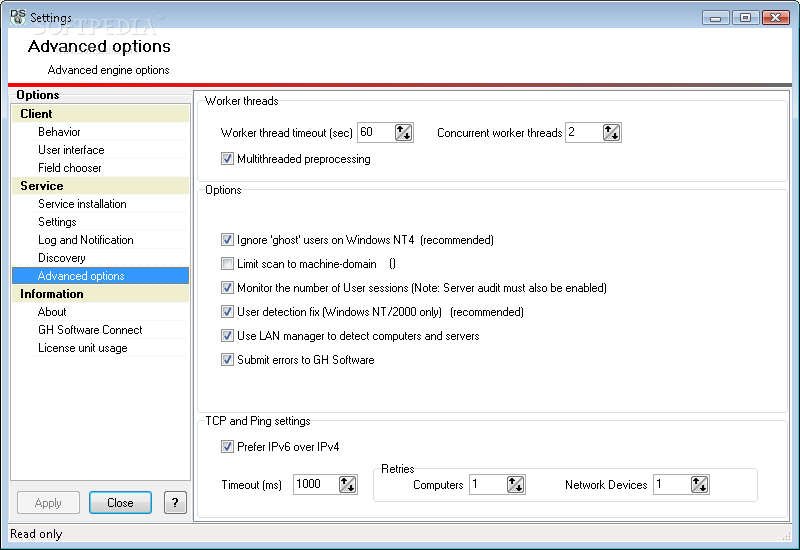Viewport: 800px width, 550px height.
Task: Toggle User detection fix checkbox
Action: 227,312
